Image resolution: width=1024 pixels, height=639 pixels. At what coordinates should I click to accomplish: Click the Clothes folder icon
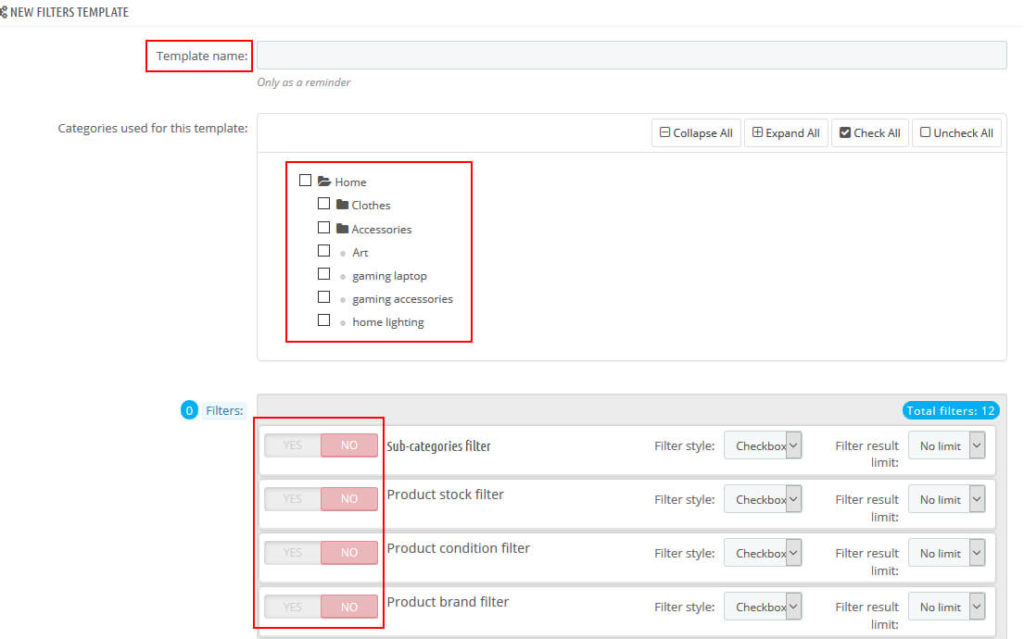[x=342, y=205]
